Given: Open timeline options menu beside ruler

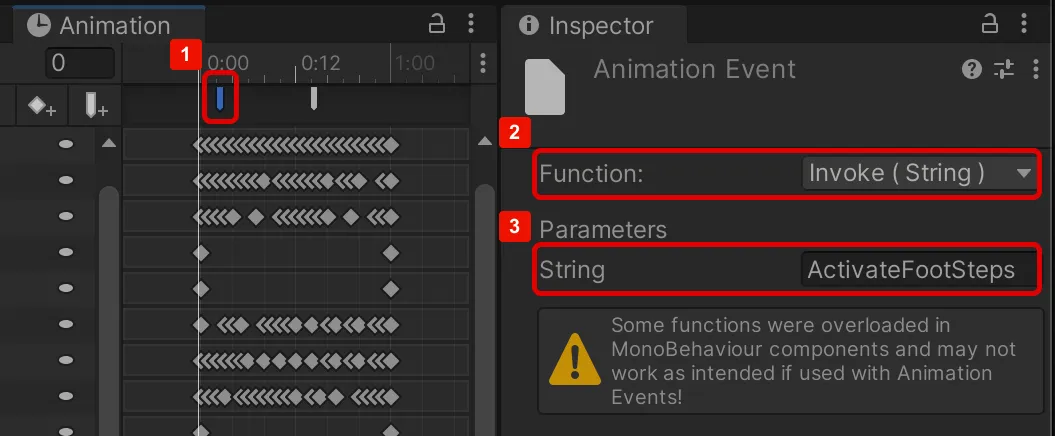Looking at the screenshot, I should point(483,63).
